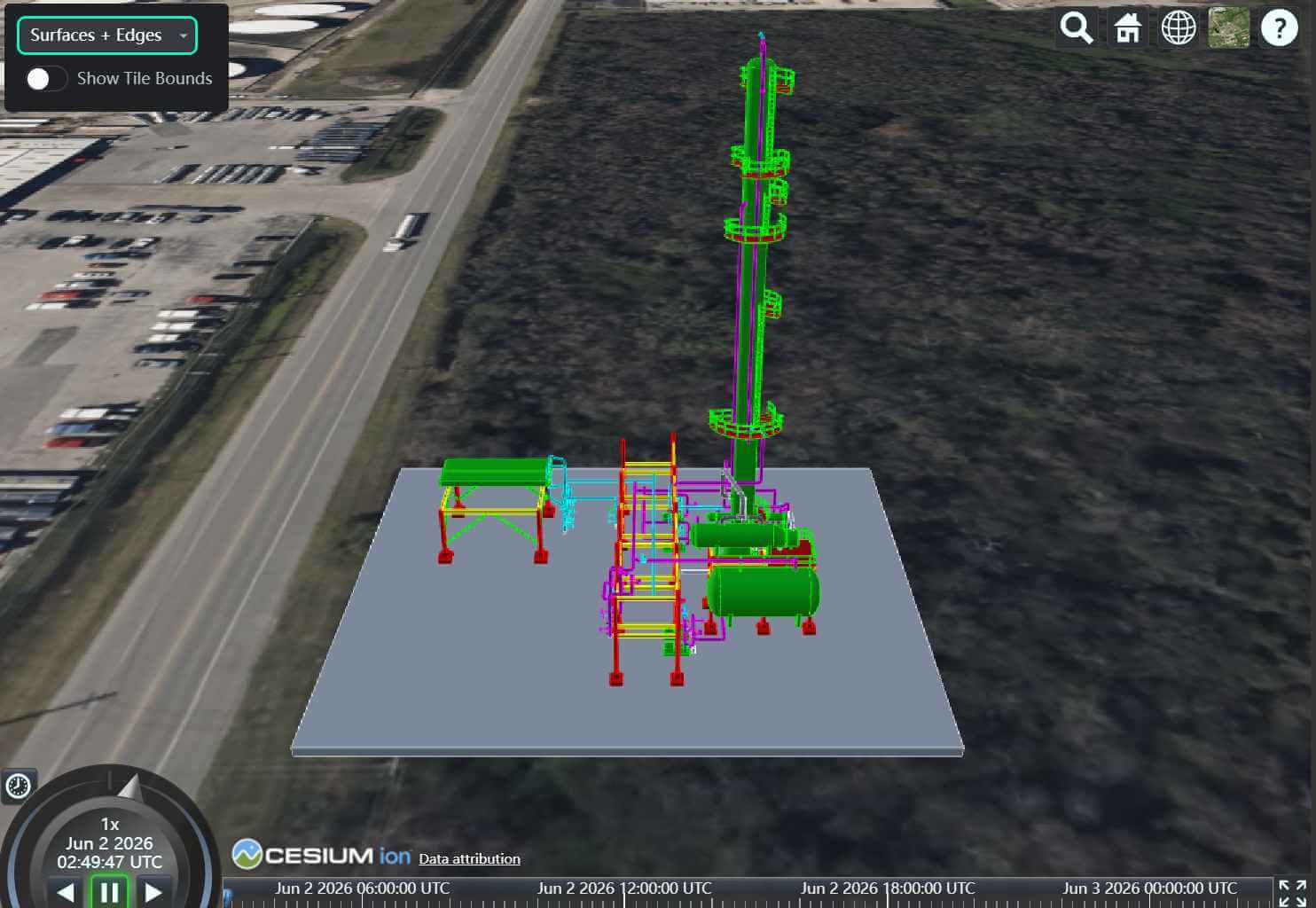1316x908 pixels.
Task: Open the Cesium ion logo link
Action: [x=322, y=855]
